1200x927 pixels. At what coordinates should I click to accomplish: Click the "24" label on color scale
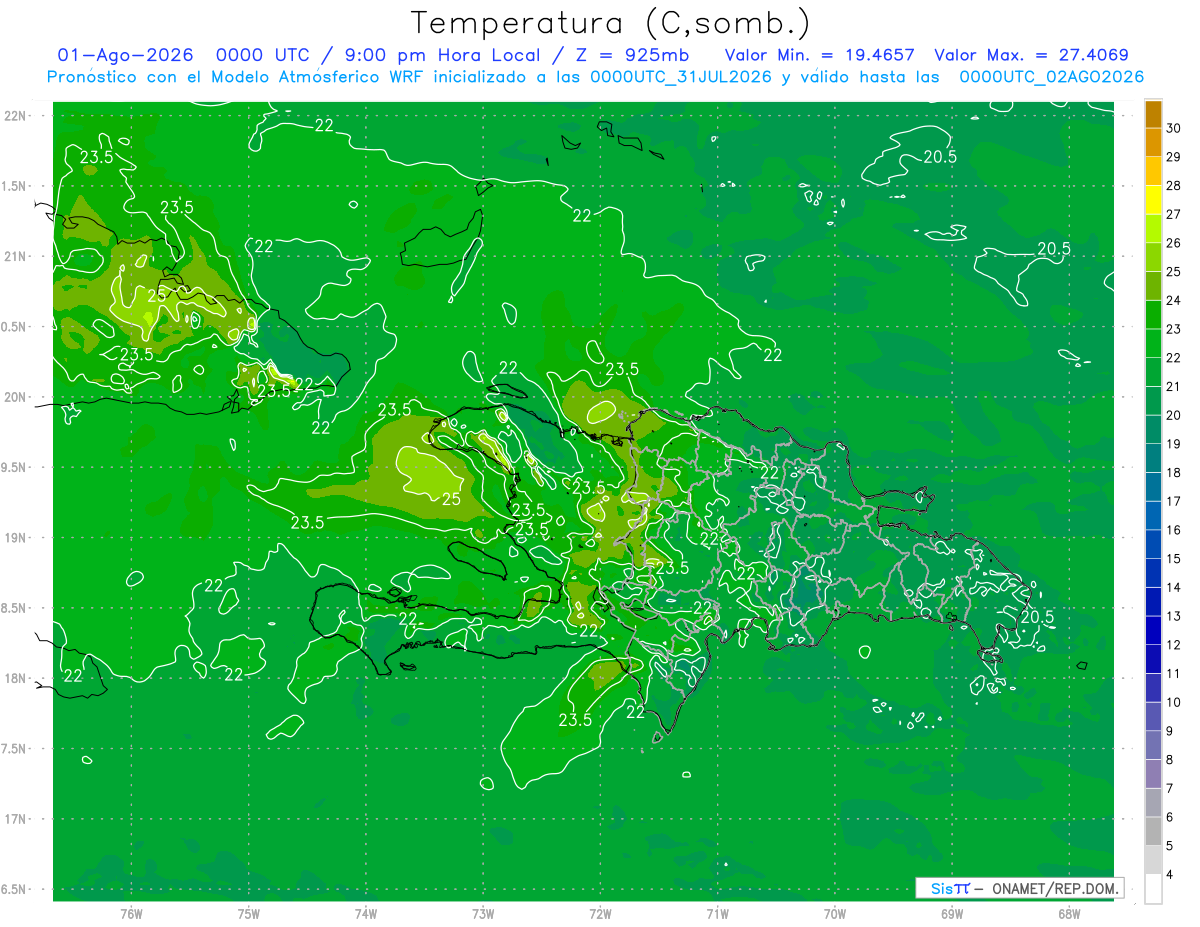[1174, 301]
